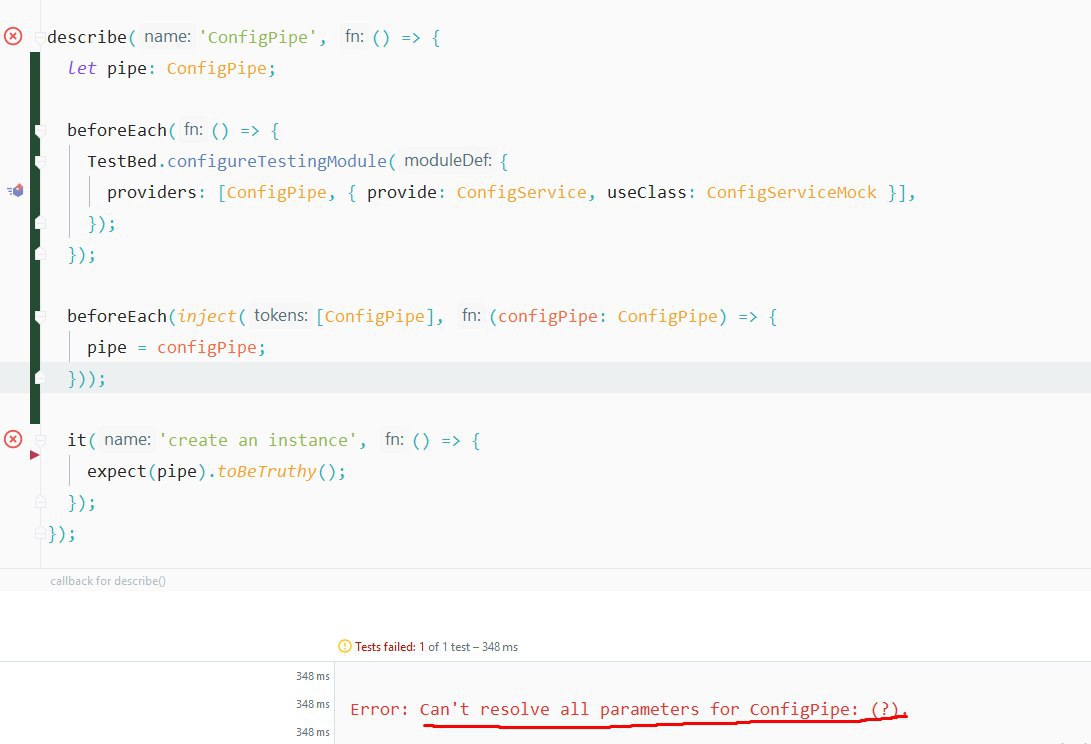1091x744 pixels.
Task: Click the 'ConfigPipe' string in describe
Action: pos(258,37)
